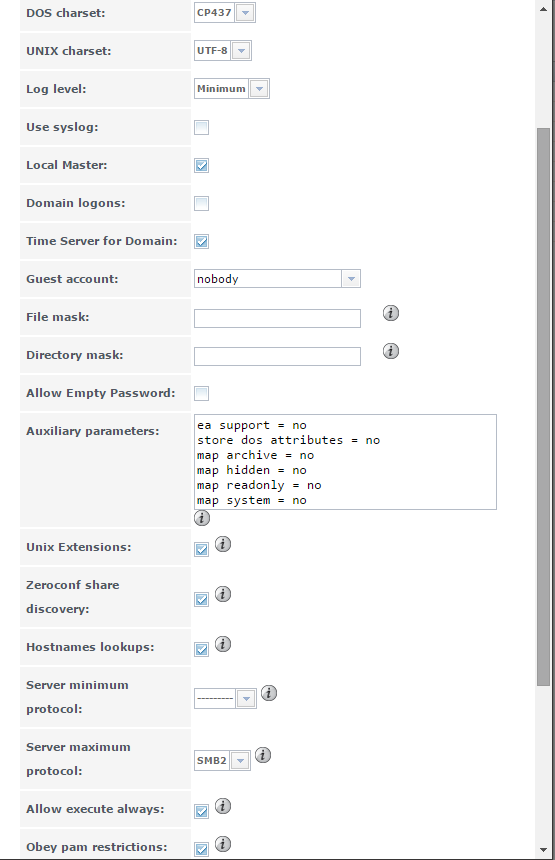555x860 pixels.
Task: Show Allow execute always info icon
Action: coord(223,806)
